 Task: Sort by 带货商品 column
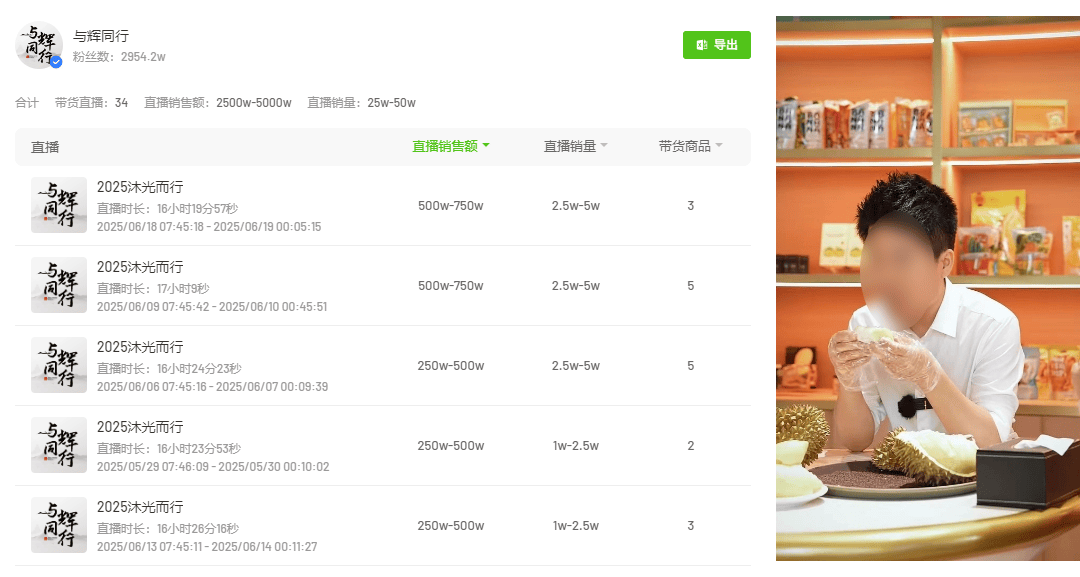click(x=690, y=146)
